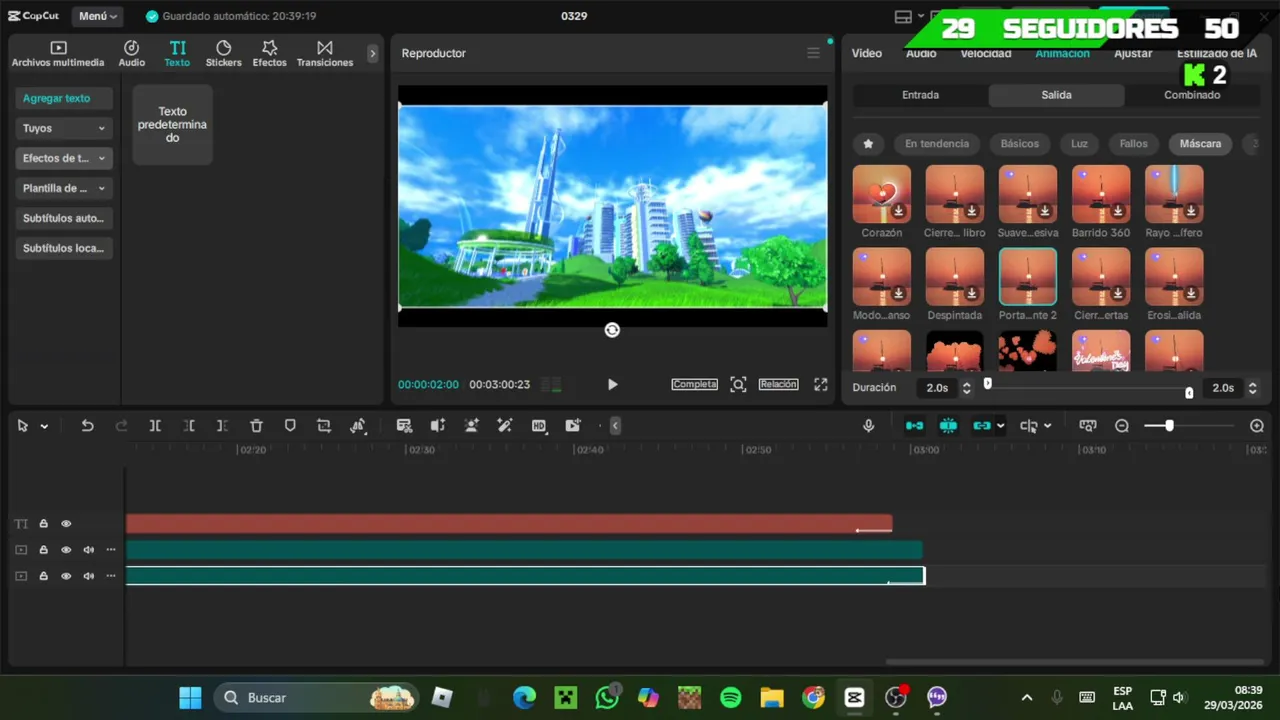This screenshot has height=720, width=1280.
Task: Switch to the Entrada animation tab
Action: pos(920,95)
